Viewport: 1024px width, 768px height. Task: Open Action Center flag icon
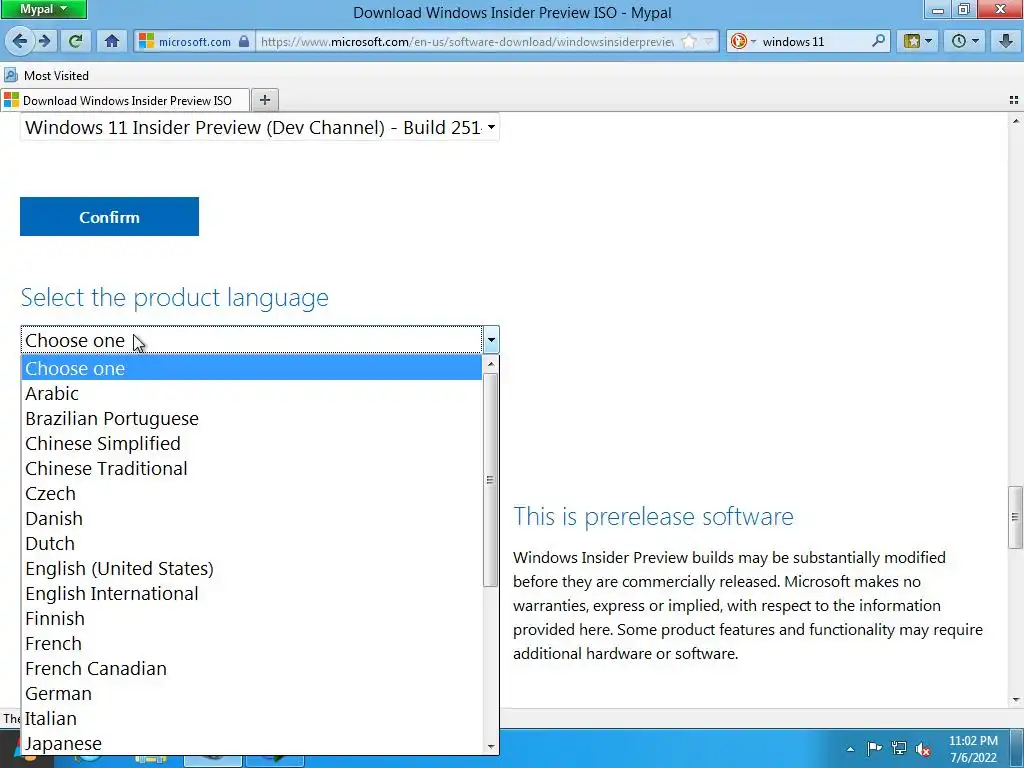(x=874, y=748)
